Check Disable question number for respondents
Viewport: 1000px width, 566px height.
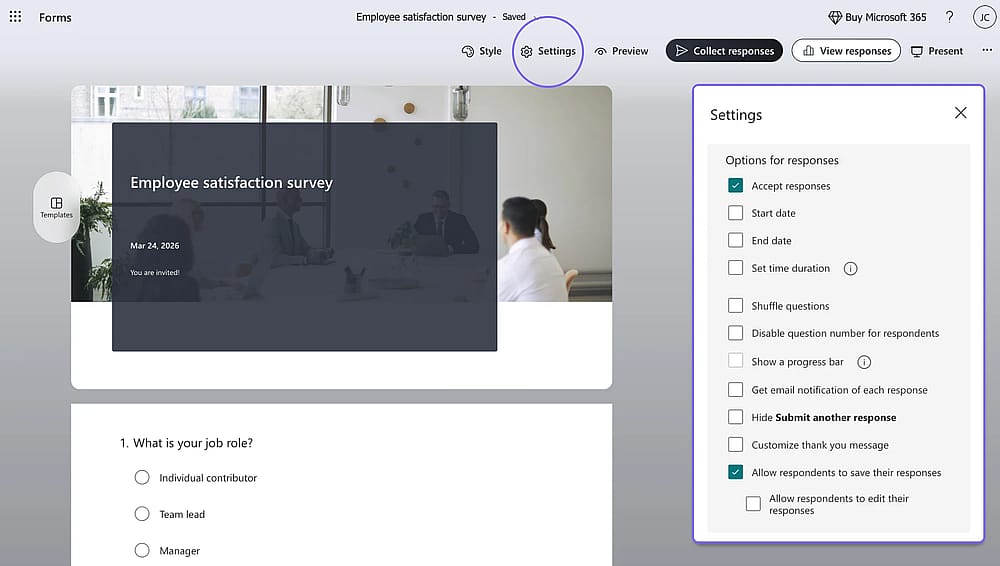click(x=735, y=332)
